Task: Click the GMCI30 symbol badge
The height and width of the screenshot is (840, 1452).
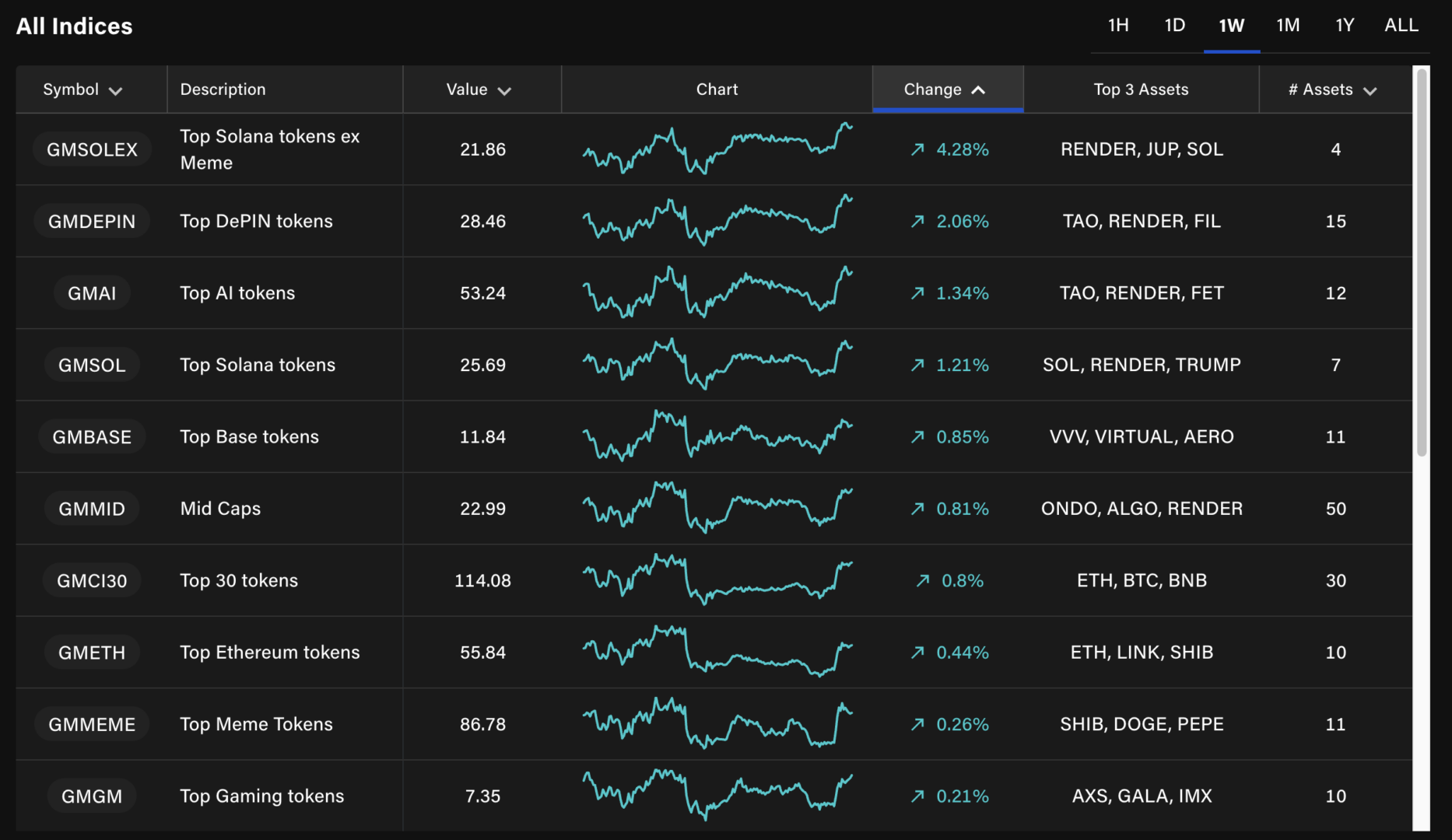Action: click(92, 581)
